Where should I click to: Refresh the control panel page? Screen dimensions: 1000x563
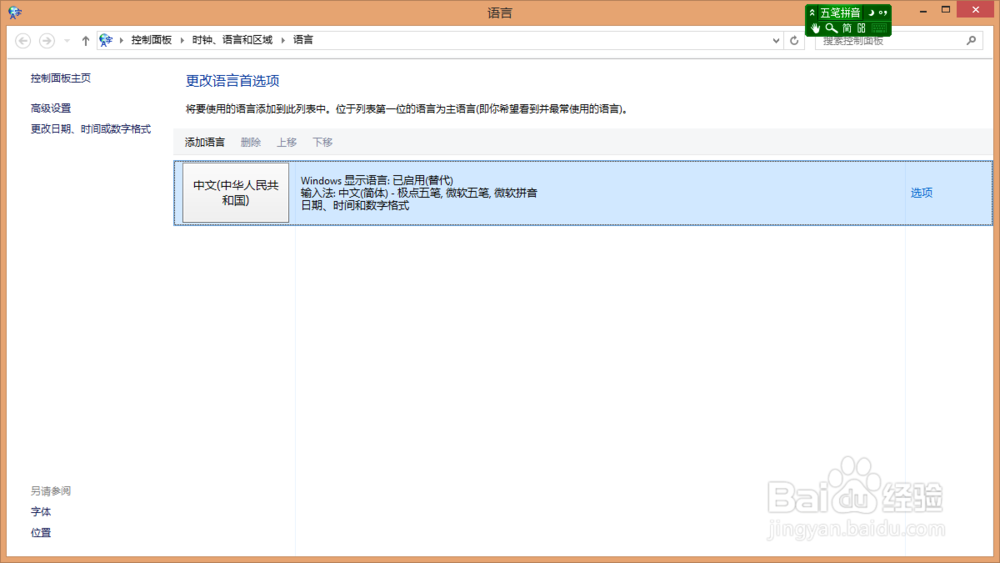coord(794,41)
